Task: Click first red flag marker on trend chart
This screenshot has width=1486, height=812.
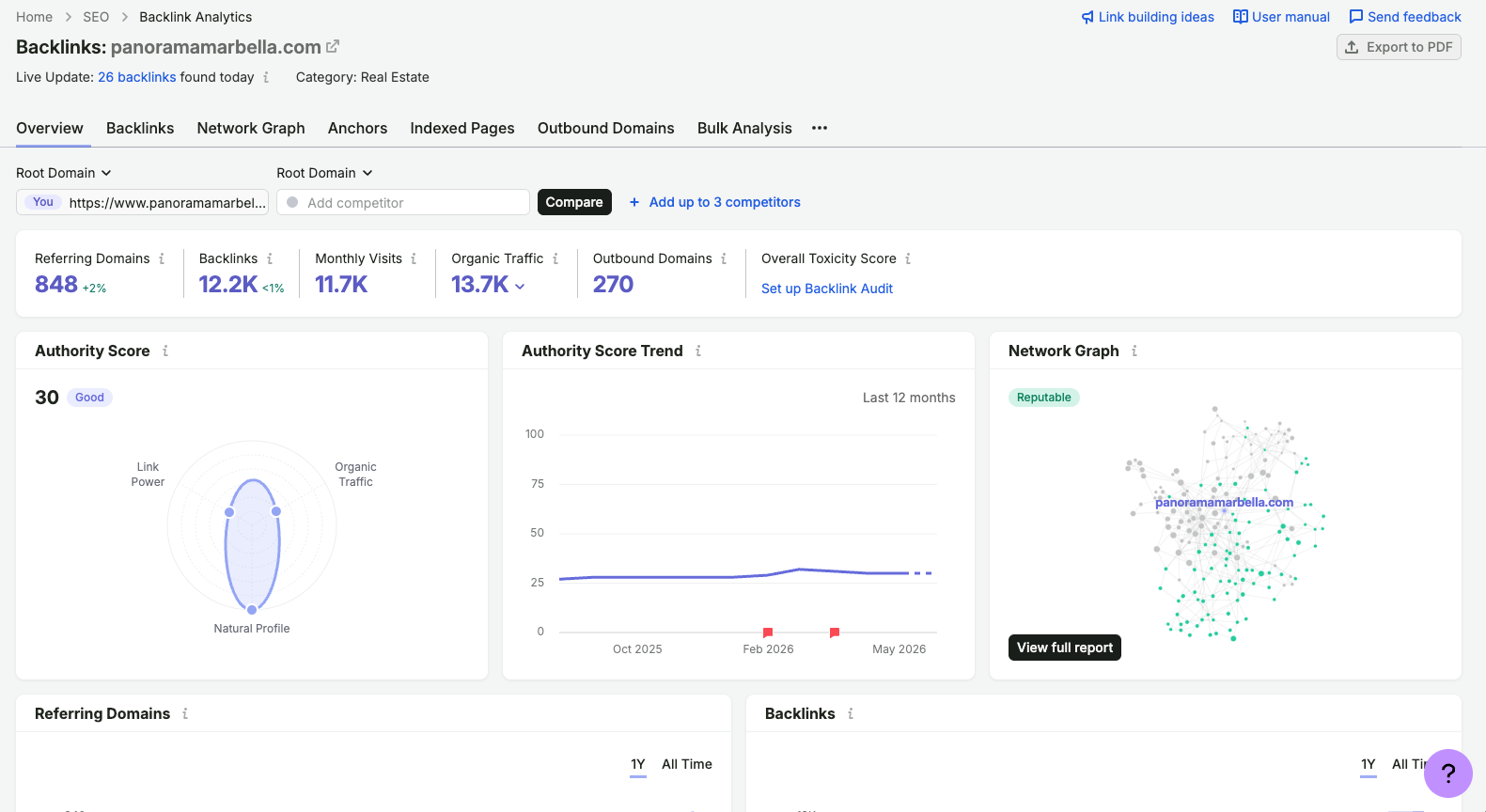Action: pyautogui.click(x=768, y=632)
